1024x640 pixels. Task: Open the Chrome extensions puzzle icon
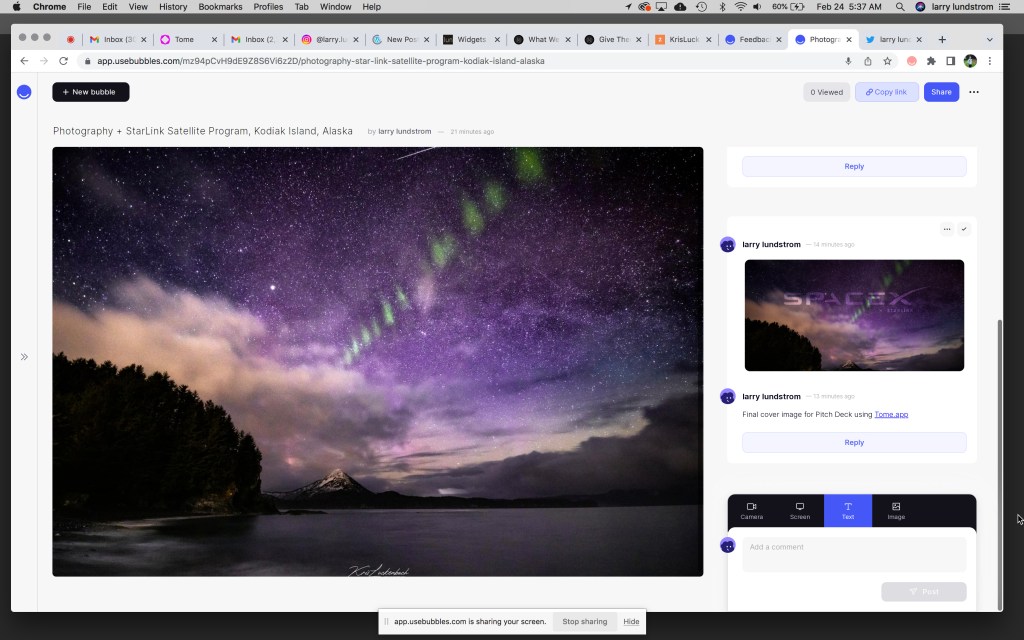(931, 61)
